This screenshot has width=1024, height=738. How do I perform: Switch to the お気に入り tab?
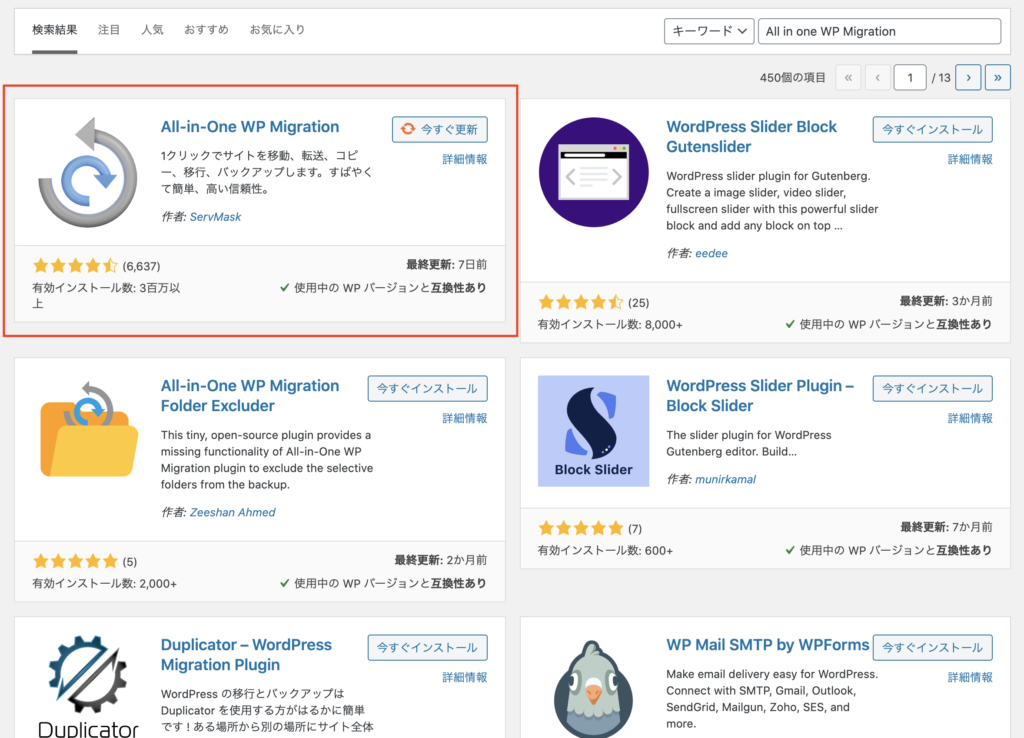pos(278,30)
